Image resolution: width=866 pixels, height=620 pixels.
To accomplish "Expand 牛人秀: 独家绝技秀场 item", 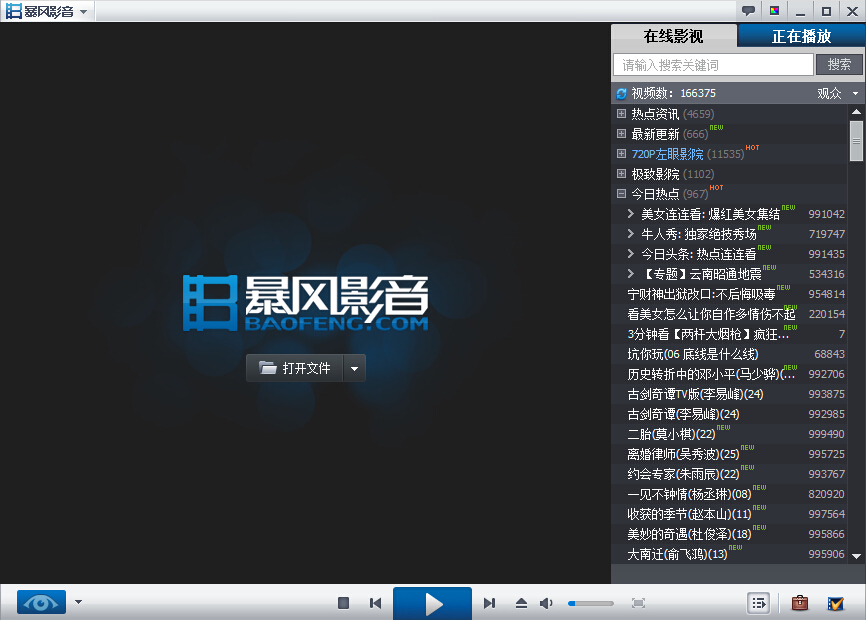I will [x=630, y=234].
